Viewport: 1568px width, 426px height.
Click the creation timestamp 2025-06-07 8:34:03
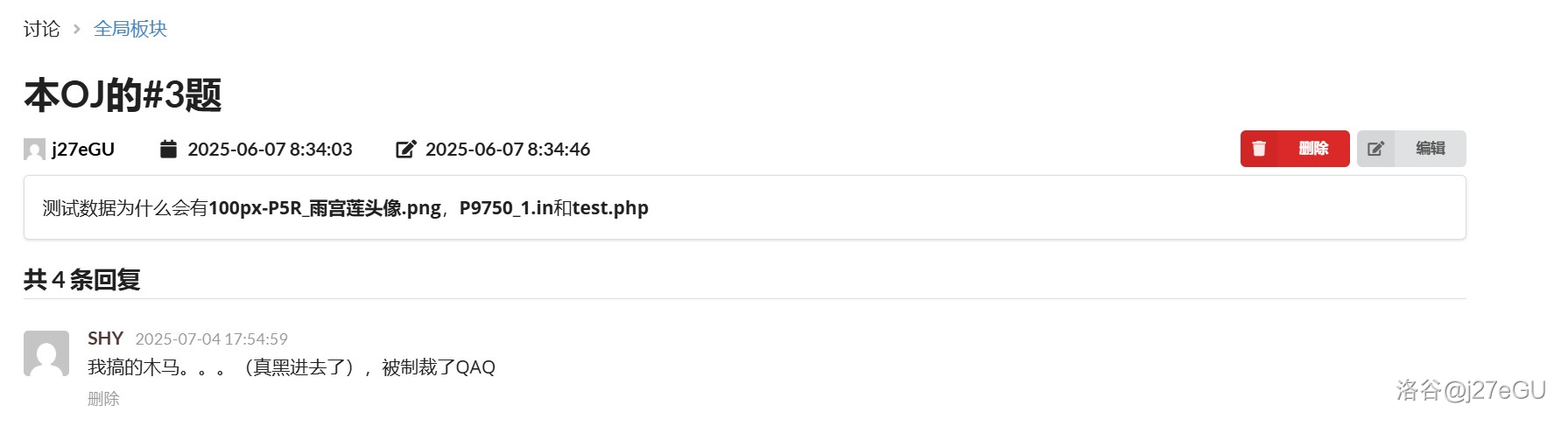(x=270, y=150)
